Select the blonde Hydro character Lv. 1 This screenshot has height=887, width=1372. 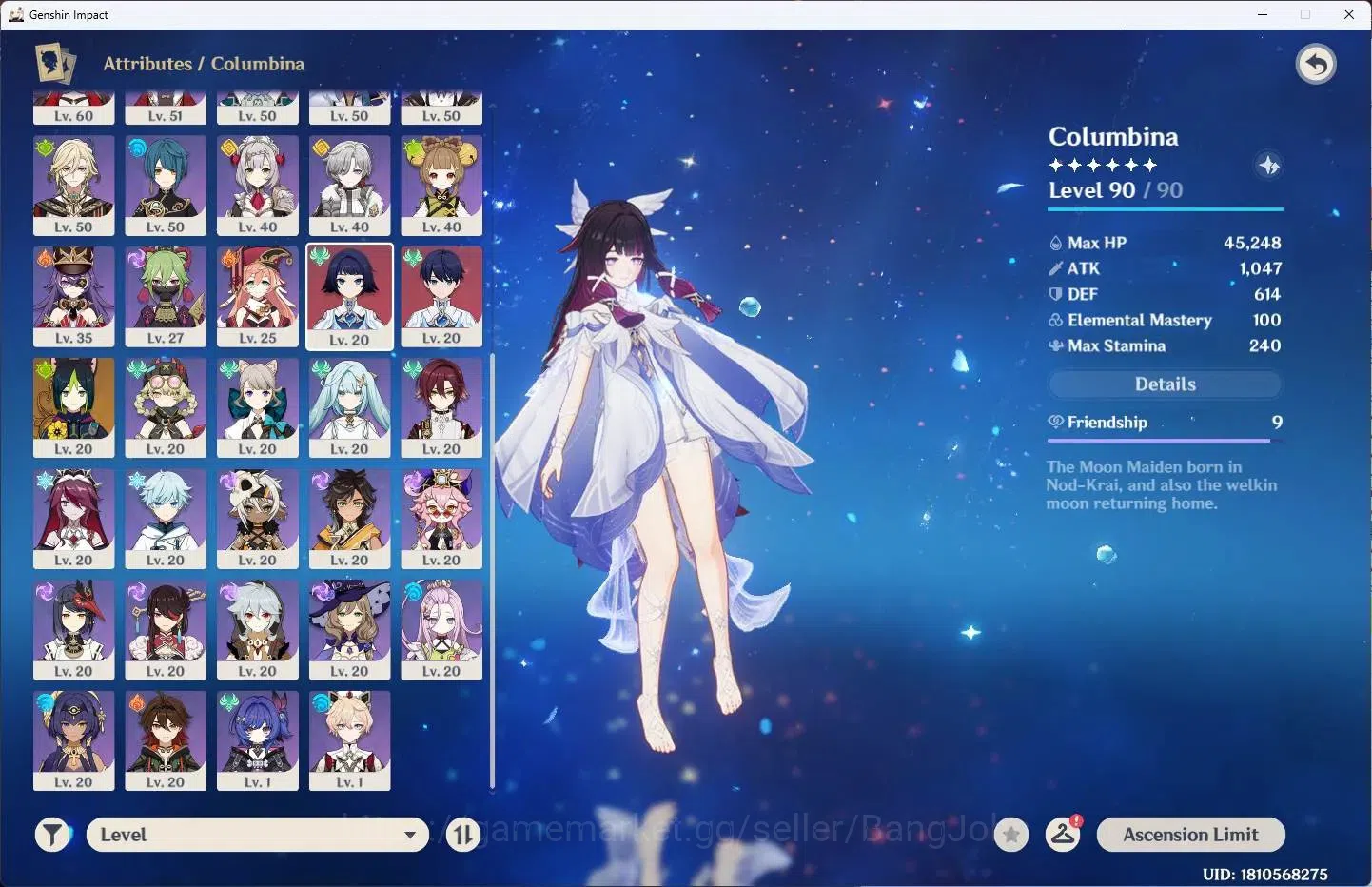[349, 741]
